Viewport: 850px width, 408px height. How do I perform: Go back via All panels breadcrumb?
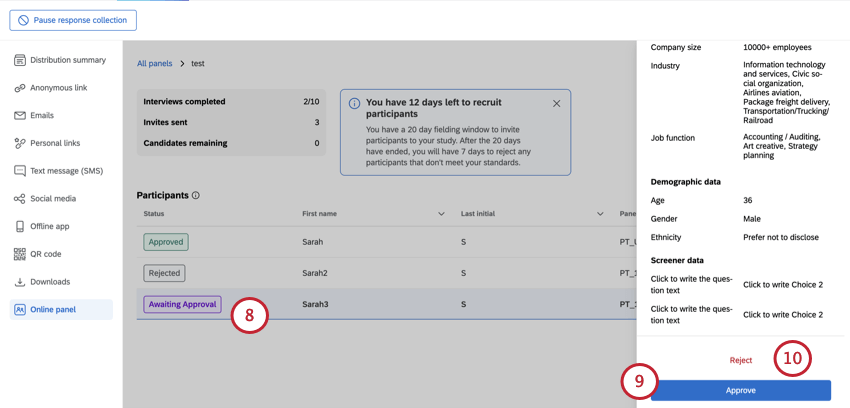click(154, 64)
